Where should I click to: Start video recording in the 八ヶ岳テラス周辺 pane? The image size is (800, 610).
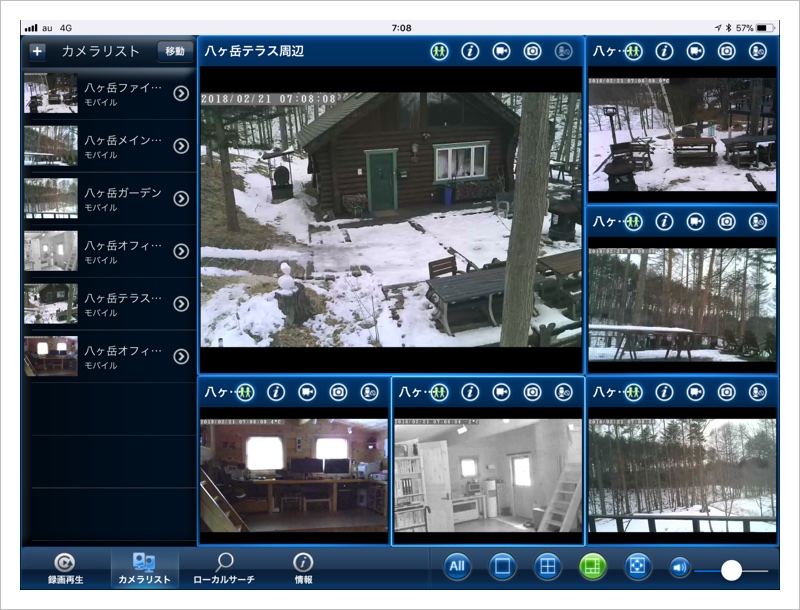click(502, 51)
